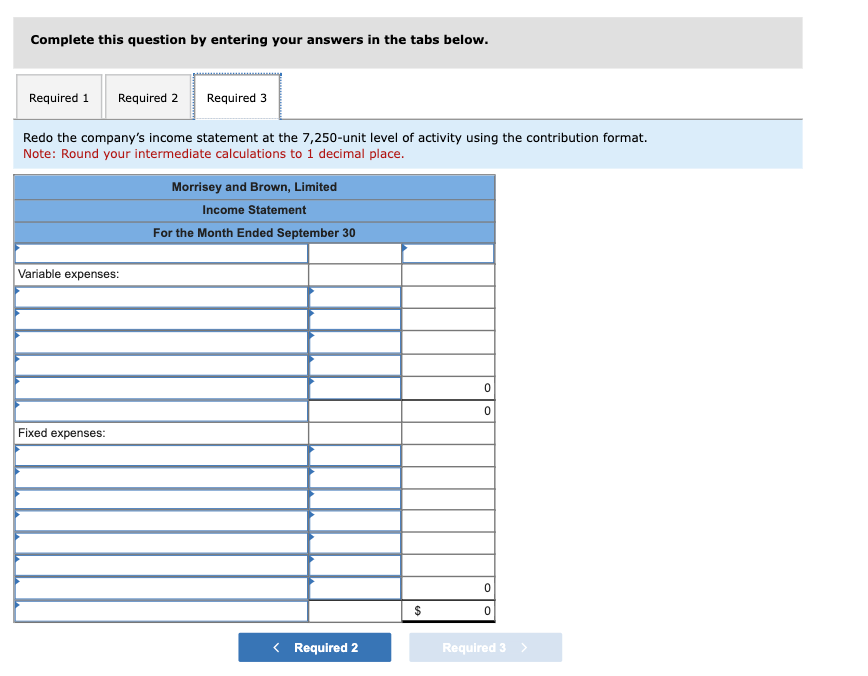Select the 'Fixed expenses:' label
868x676 pixels.
(61, 433)
